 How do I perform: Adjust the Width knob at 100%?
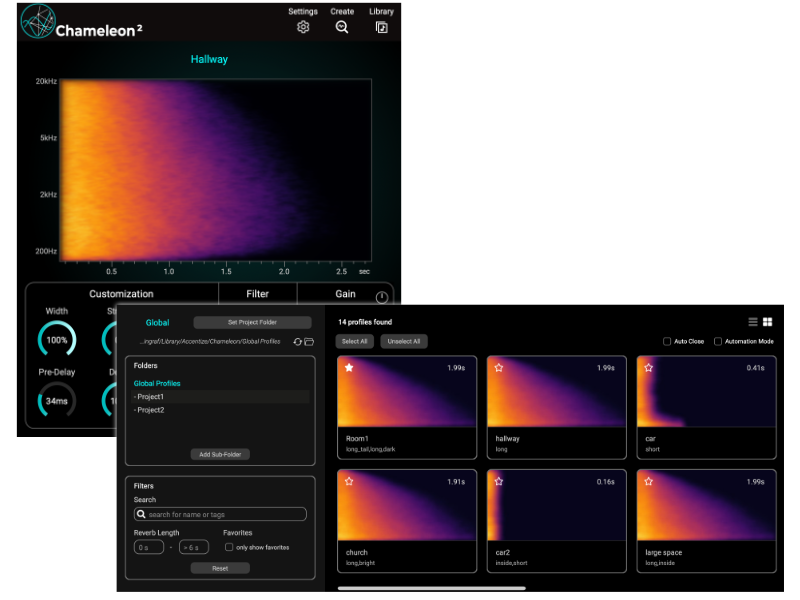(57, 340)
